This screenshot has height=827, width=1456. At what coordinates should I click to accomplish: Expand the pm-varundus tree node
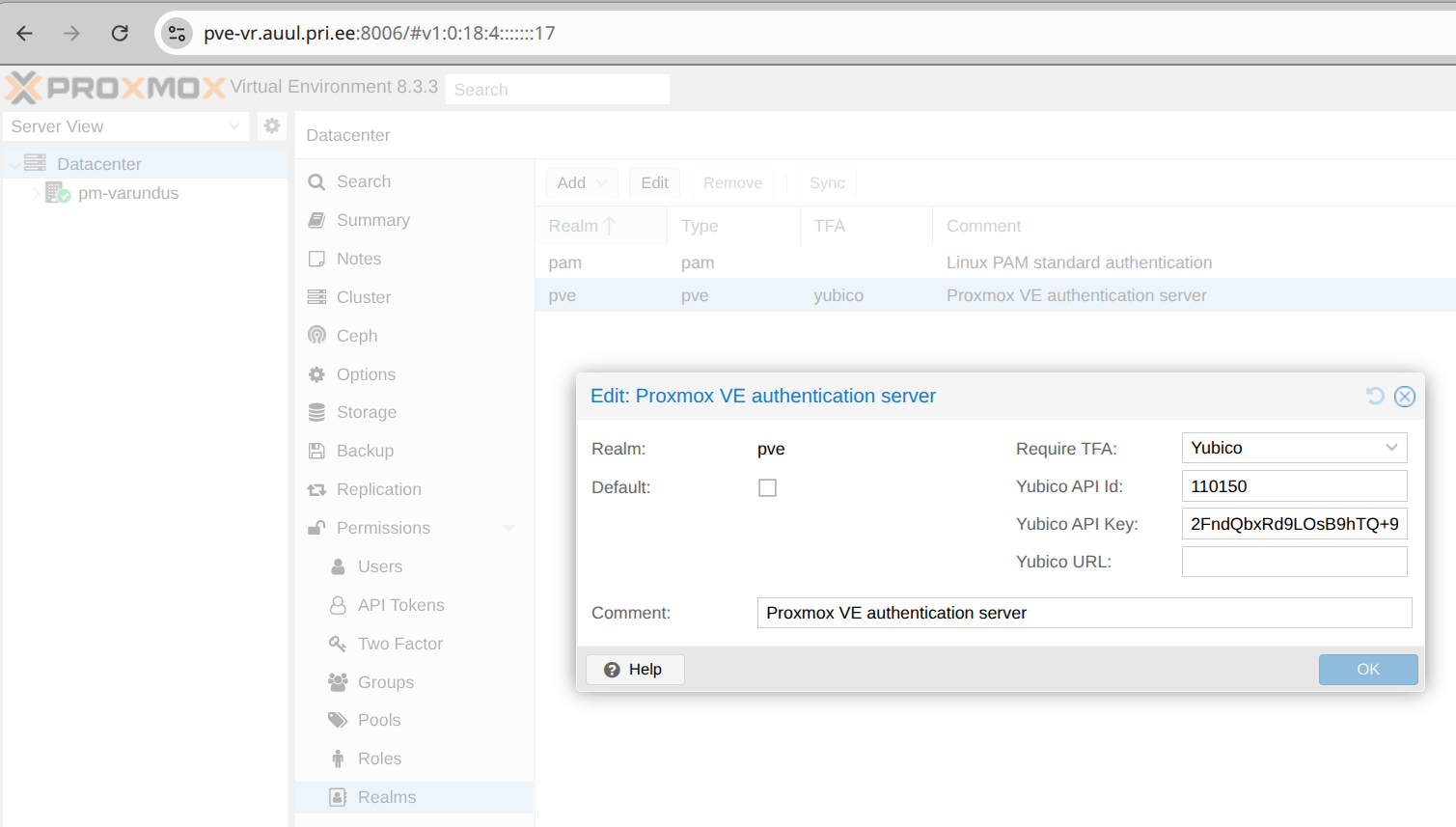coord(36,193)
